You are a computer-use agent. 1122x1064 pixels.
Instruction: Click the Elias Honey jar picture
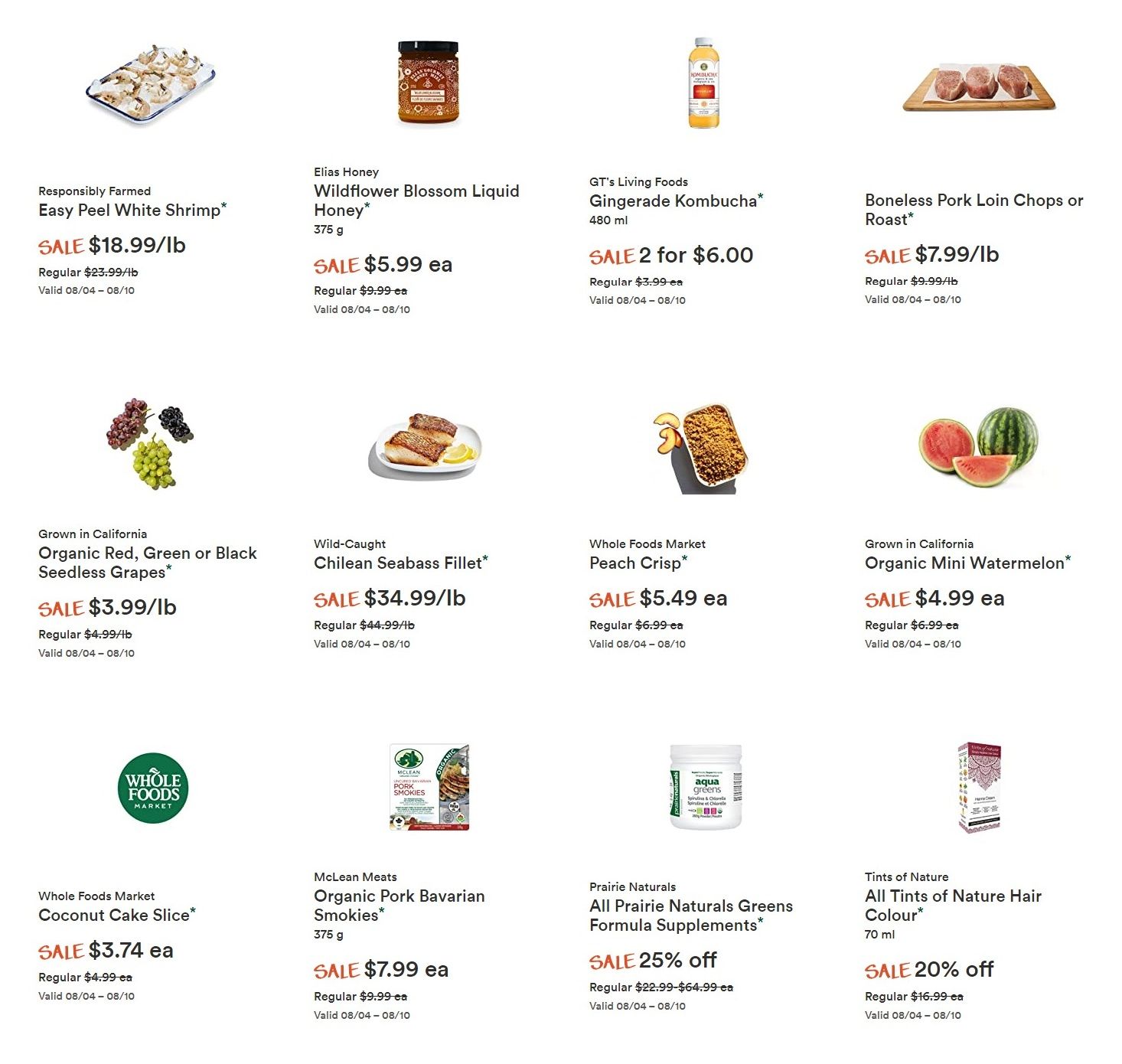428,83
